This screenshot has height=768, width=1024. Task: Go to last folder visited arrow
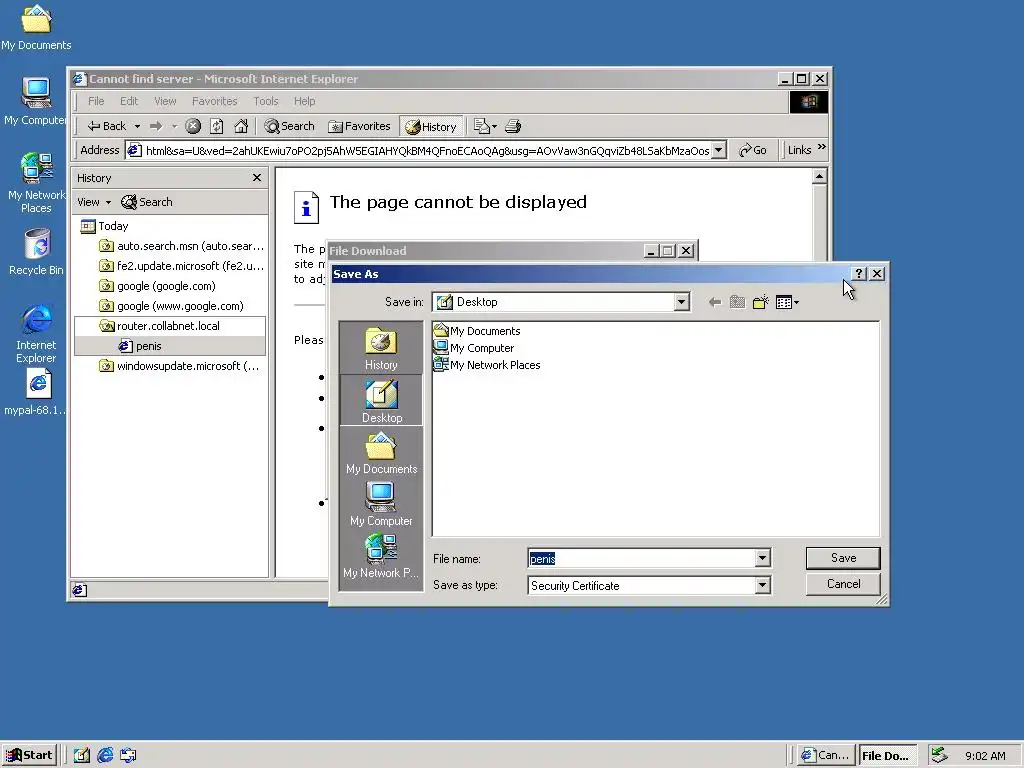pos(714,302)
